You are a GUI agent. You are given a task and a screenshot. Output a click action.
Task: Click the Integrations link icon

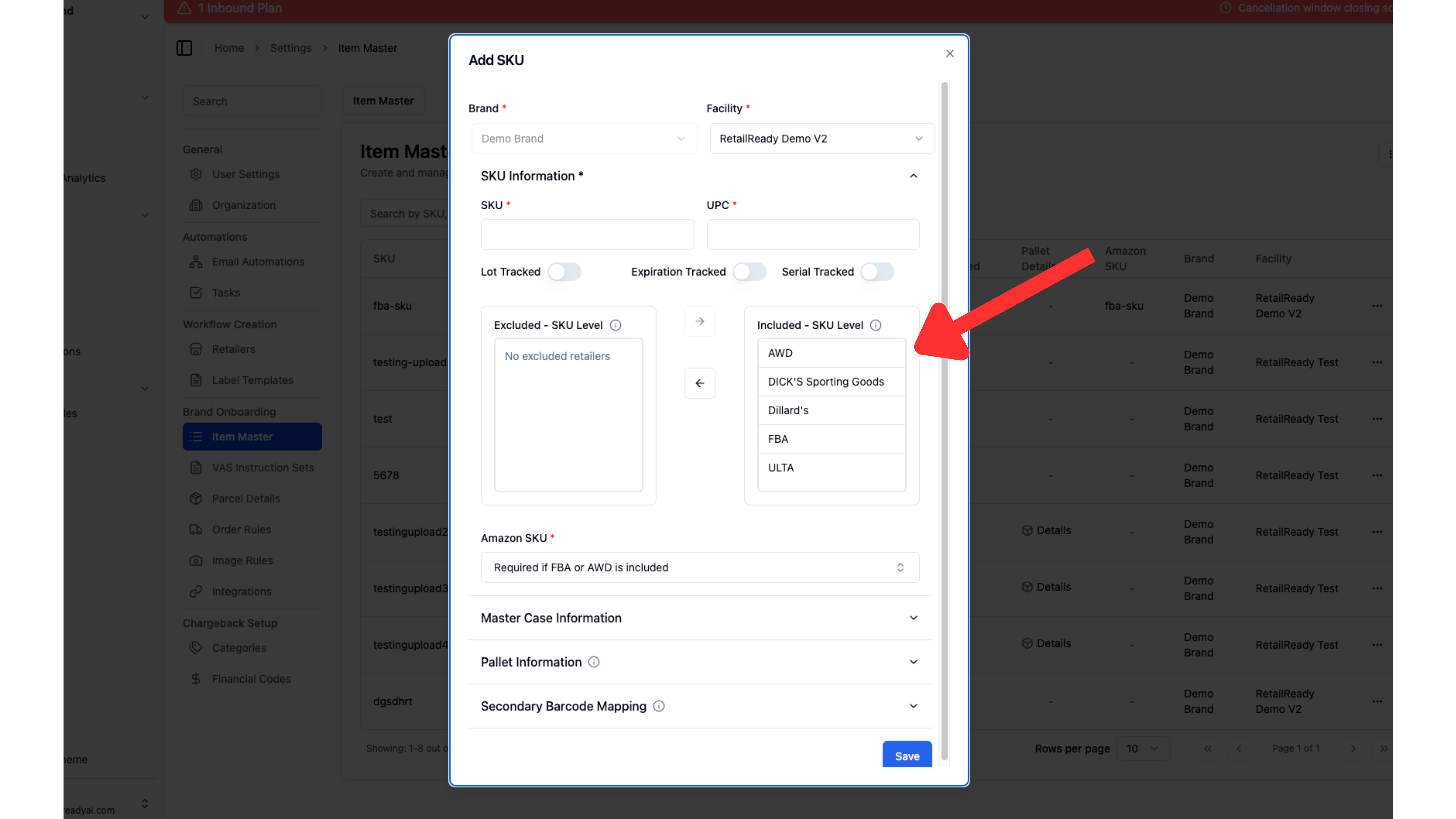196,591
